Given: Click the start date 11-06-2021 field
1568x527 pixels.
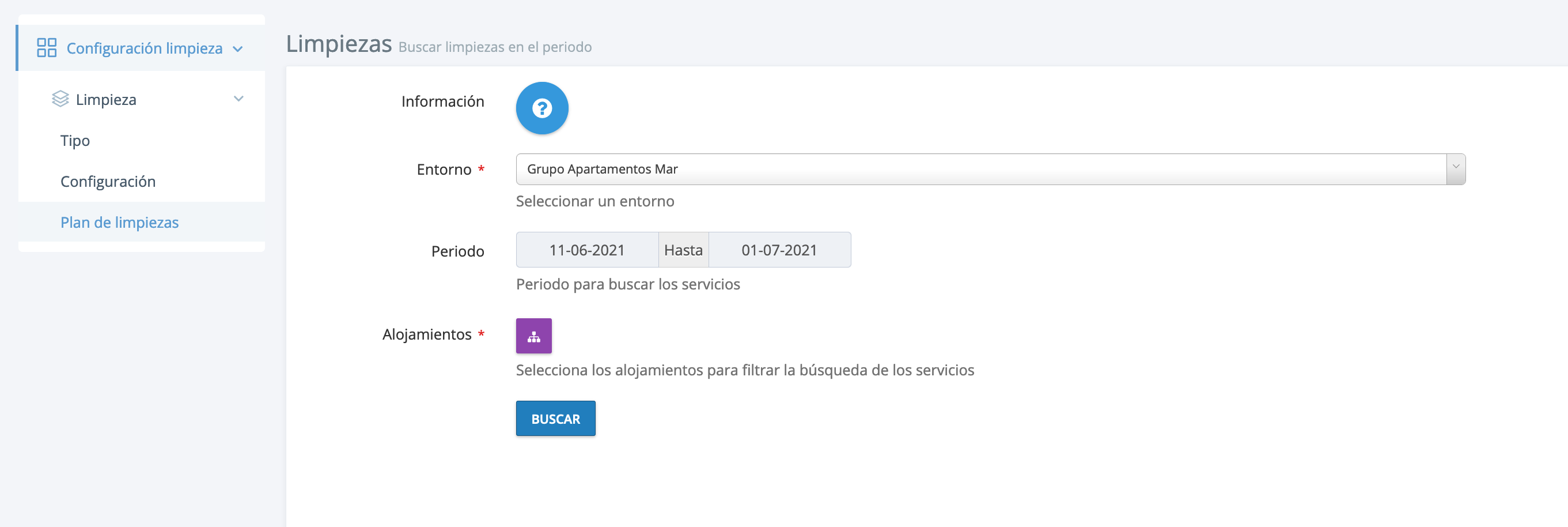Looking at the screenshot, I should pyautogui.click(x=587, y=250).
